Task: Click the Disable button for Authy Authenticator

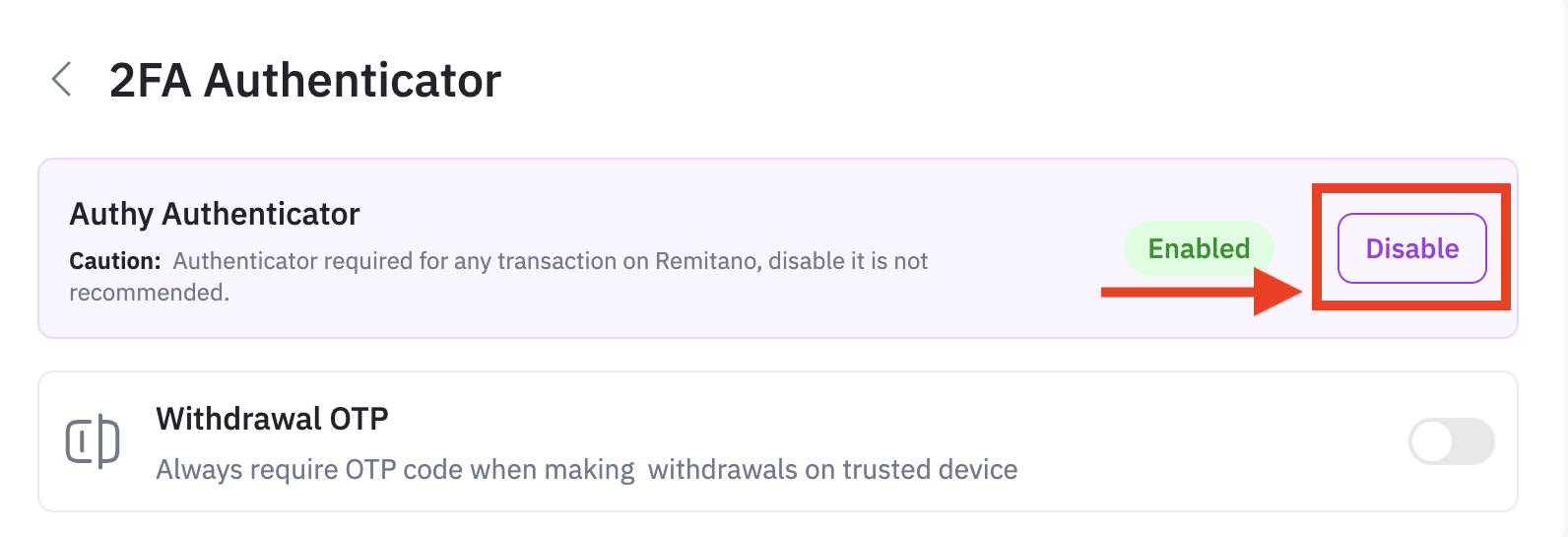Action: pyautogui.click(x=1411, y=248)
